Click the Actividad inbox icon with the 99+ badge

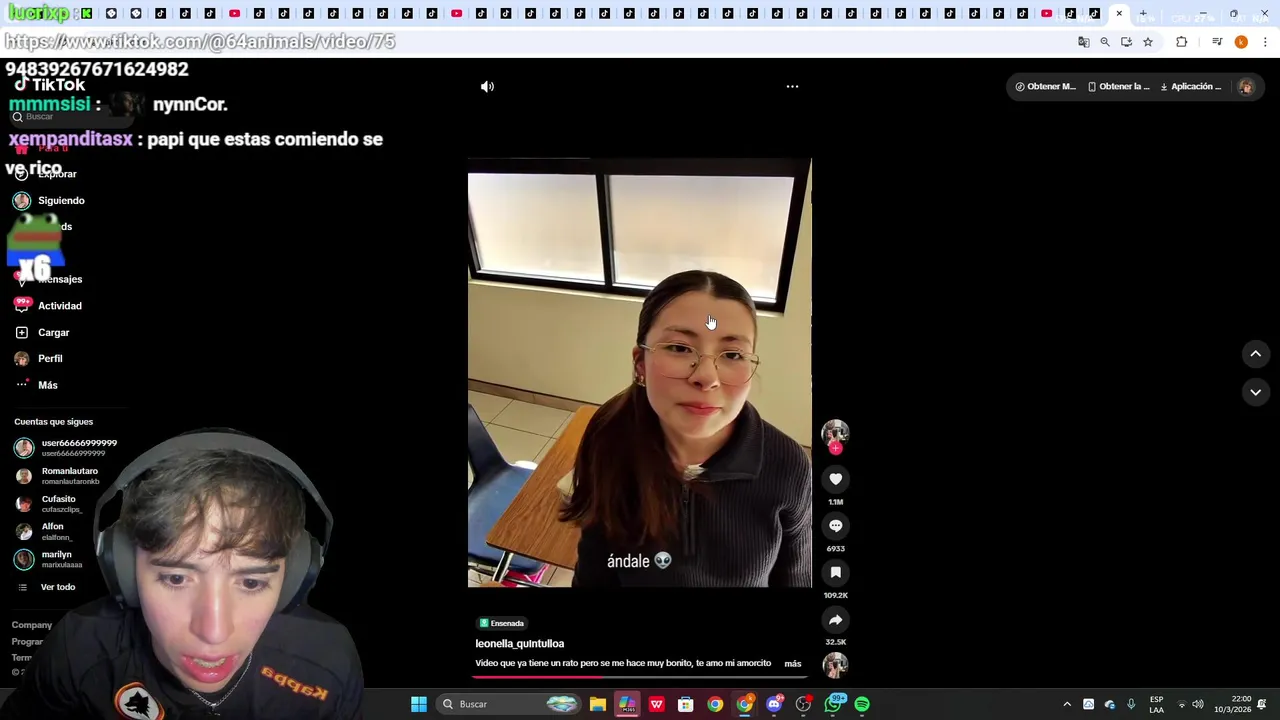click(22, 305)
